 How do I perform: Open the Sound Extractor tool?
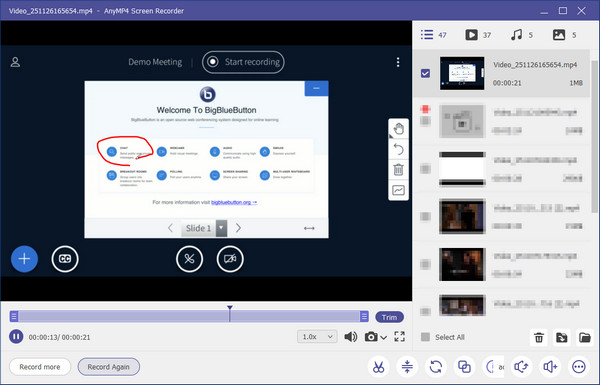pyautogui.click(x=521, y=367)
